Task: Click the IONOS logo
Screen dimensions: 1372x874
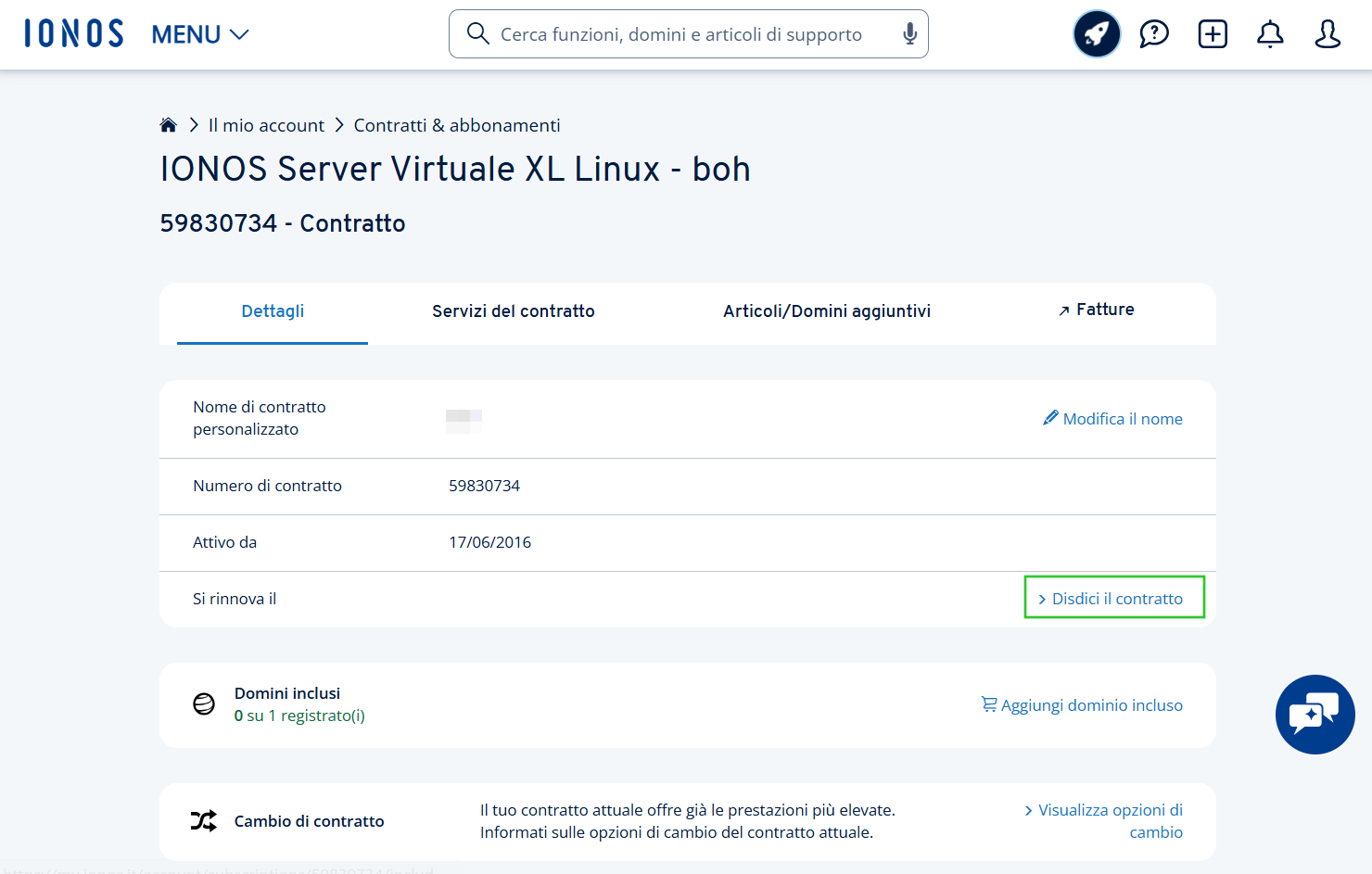Action: [x=74, y=33]
